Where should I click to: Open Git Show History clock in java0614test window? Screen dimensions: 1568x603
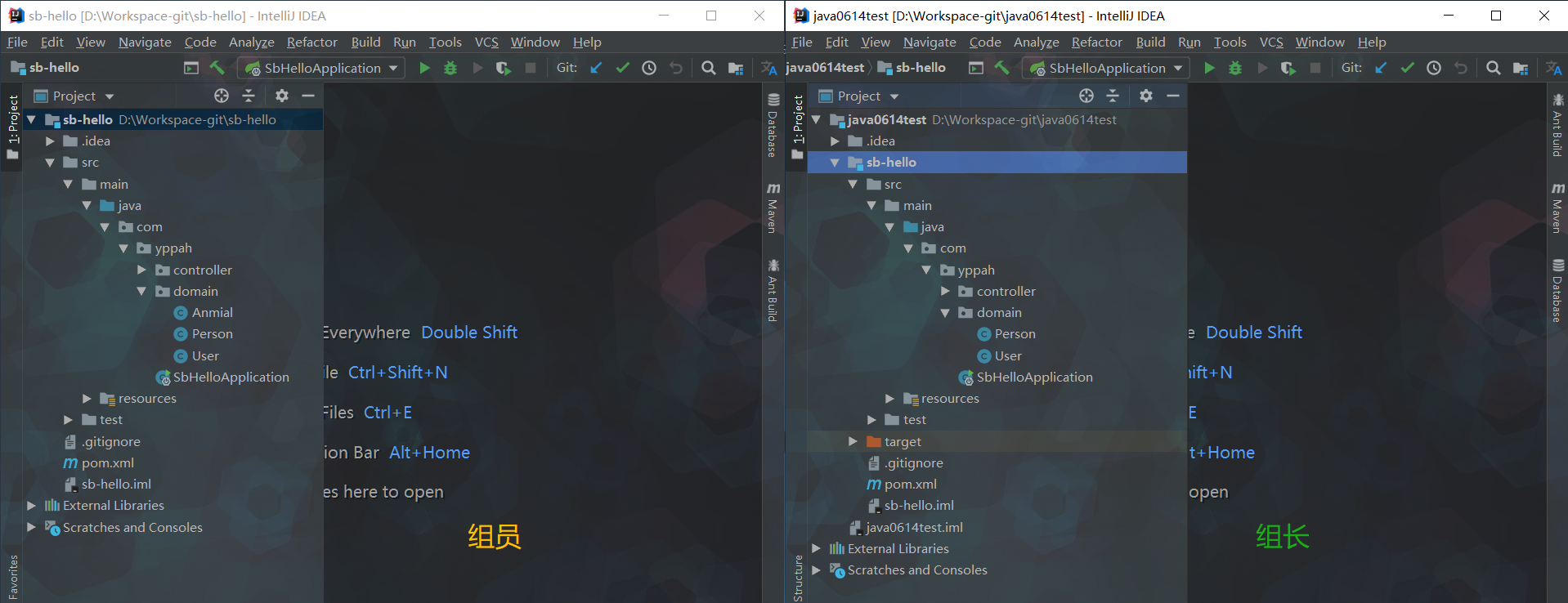pyautogui.click(x=1434, y=68)
